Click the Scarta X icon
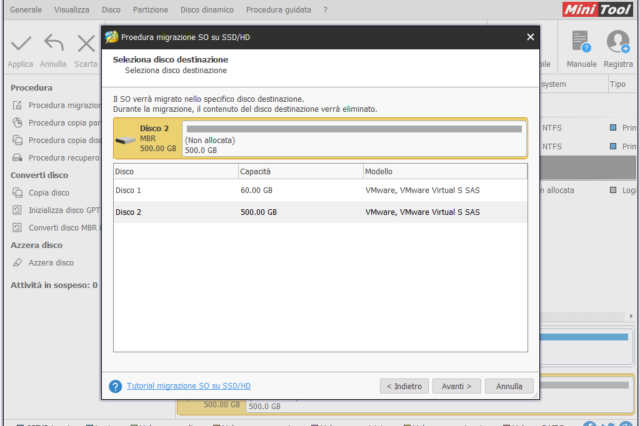Screen dimensions: 640x426 tap(86, 43)
